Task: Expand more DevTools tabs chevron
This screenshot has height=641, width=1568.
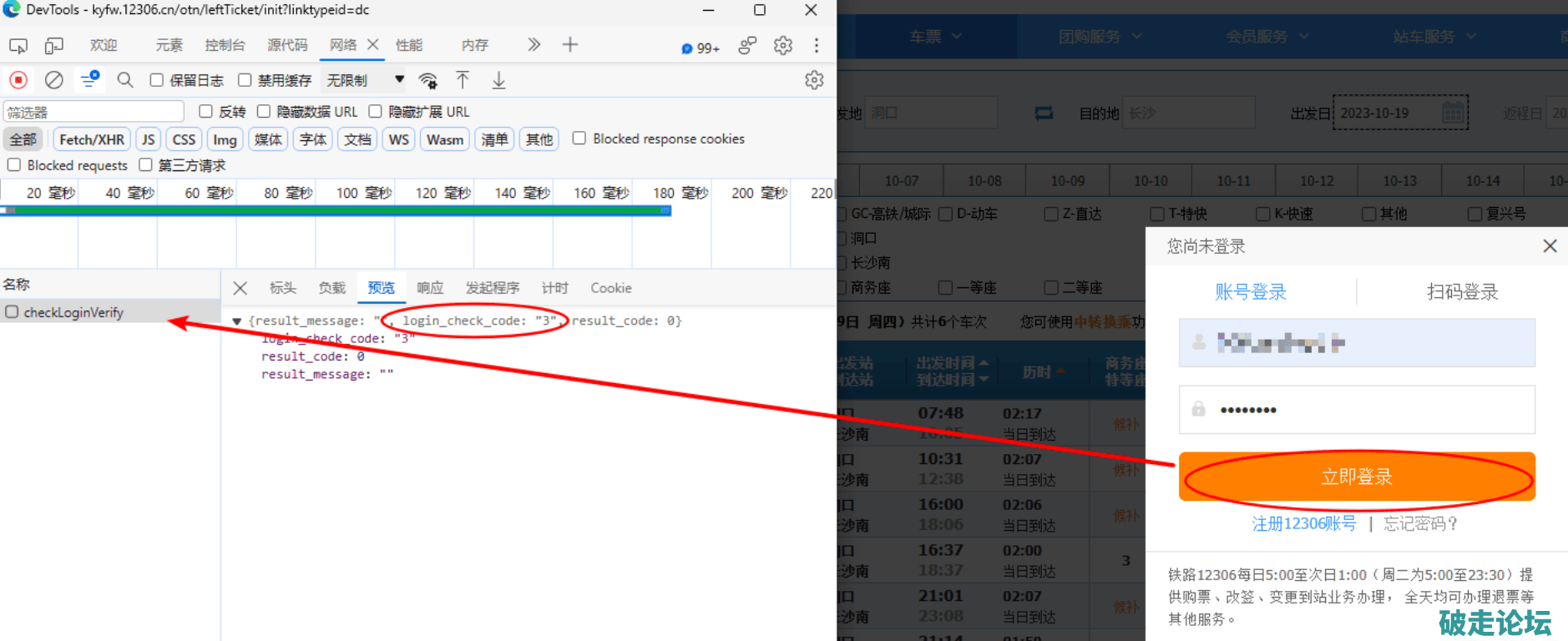Action: (534, 45)
